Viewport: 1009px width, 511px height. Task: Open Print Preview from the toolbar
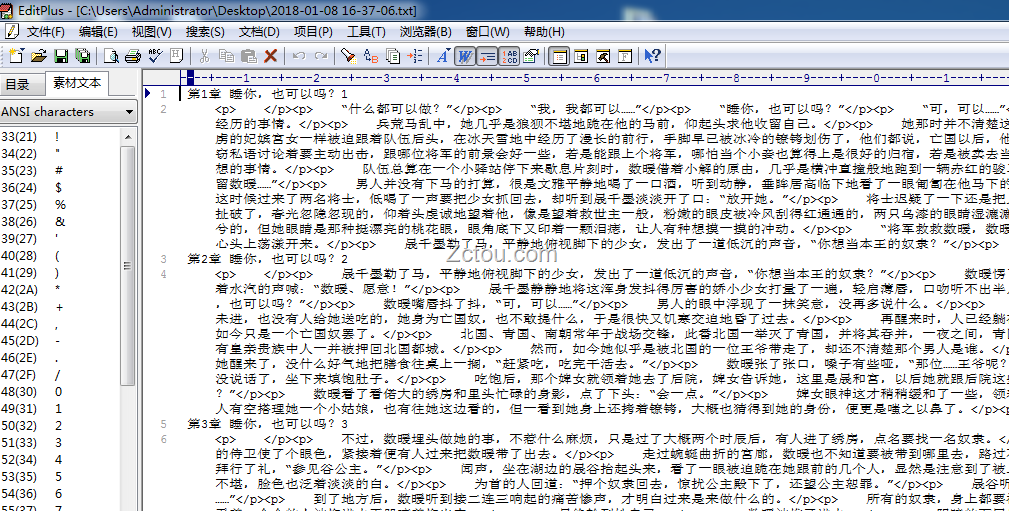pyautogui.click(x=111, y=56)
